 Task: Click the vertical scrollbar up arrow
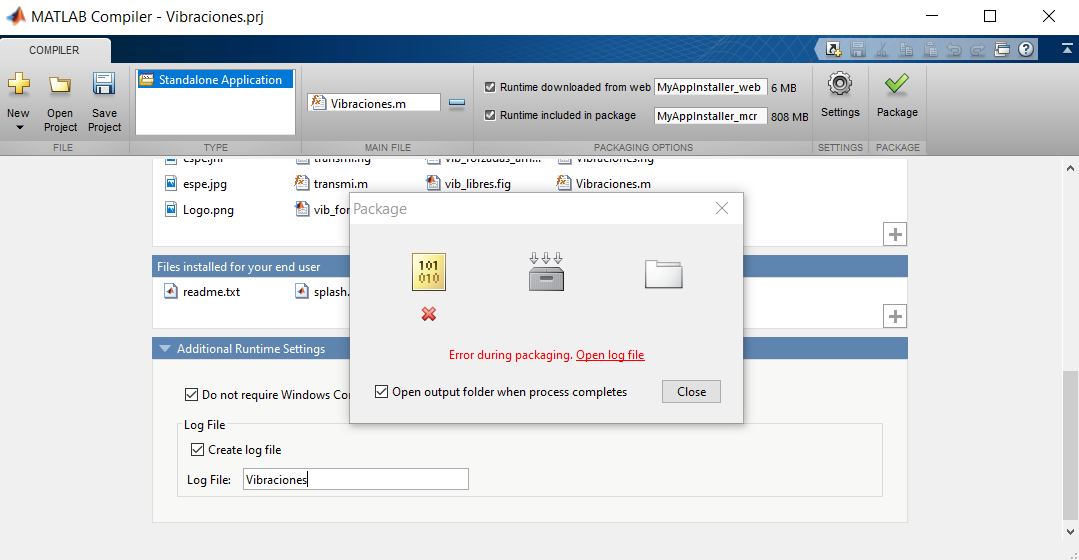(x=1070, y=167)
